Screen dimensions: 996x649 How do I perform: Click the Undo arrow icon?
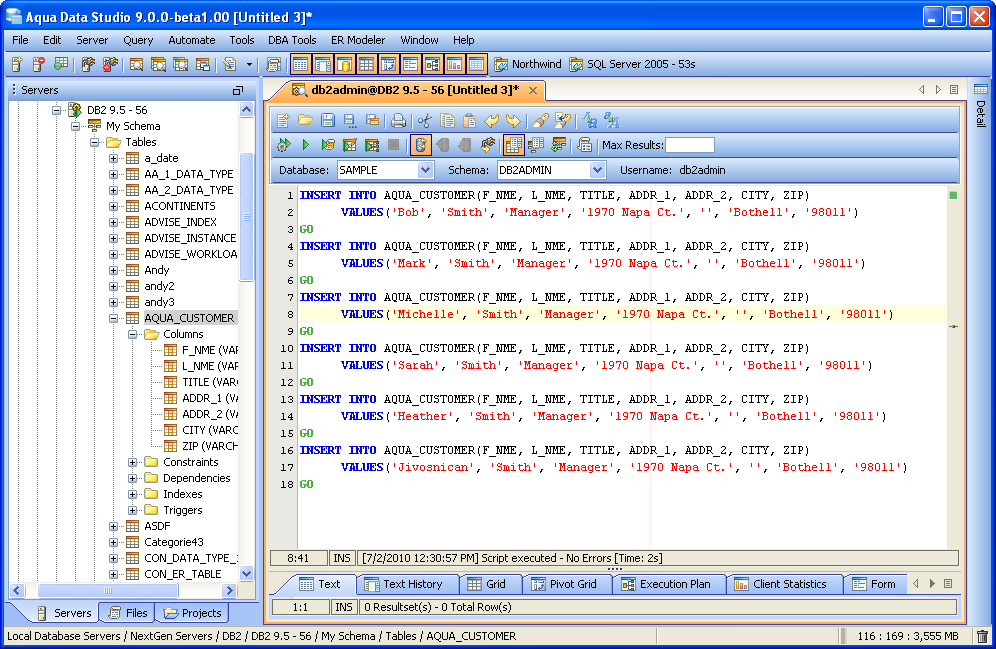[491, 121]
